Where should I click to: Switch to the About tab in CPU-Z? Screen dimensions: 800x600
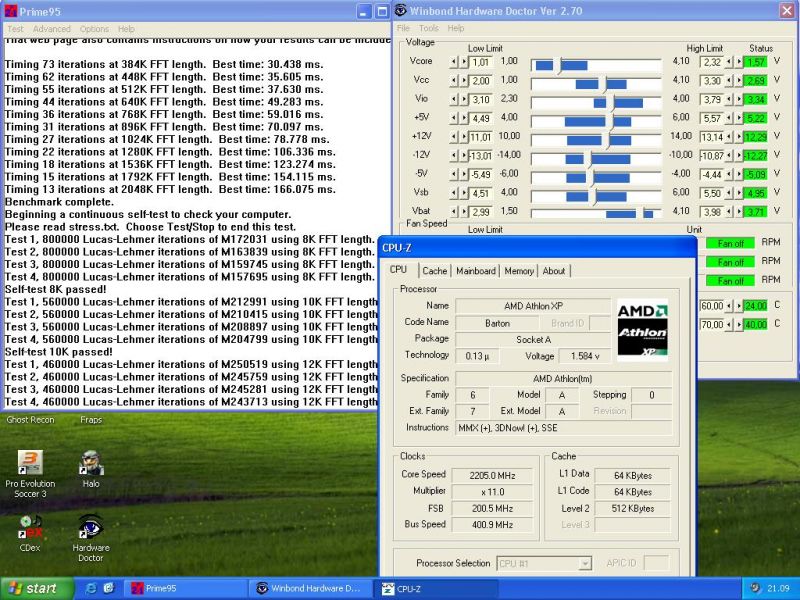[554, 271]
